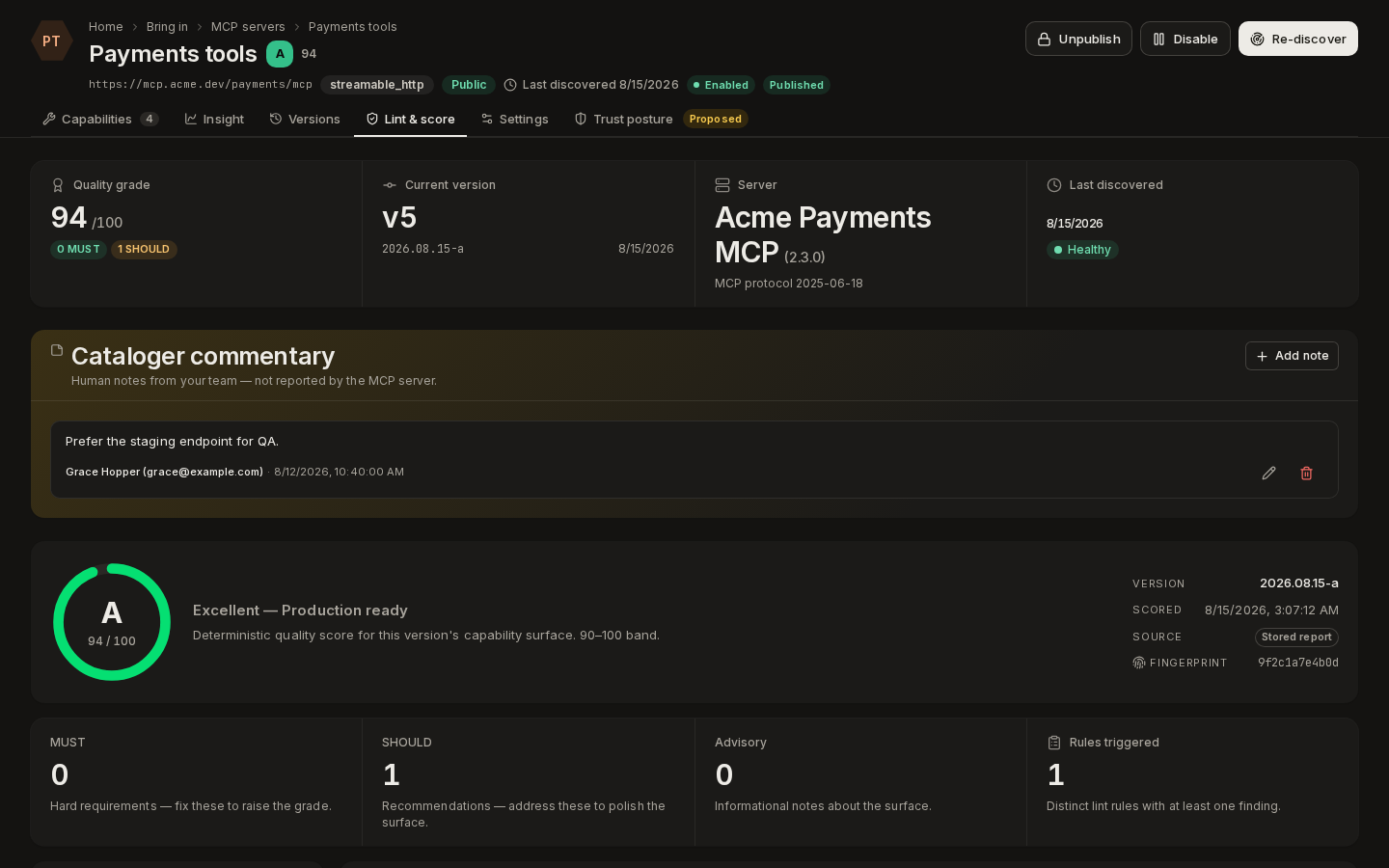
Task: Click the Disable button
Action: pyautogui.click(x=1185, y=39)
